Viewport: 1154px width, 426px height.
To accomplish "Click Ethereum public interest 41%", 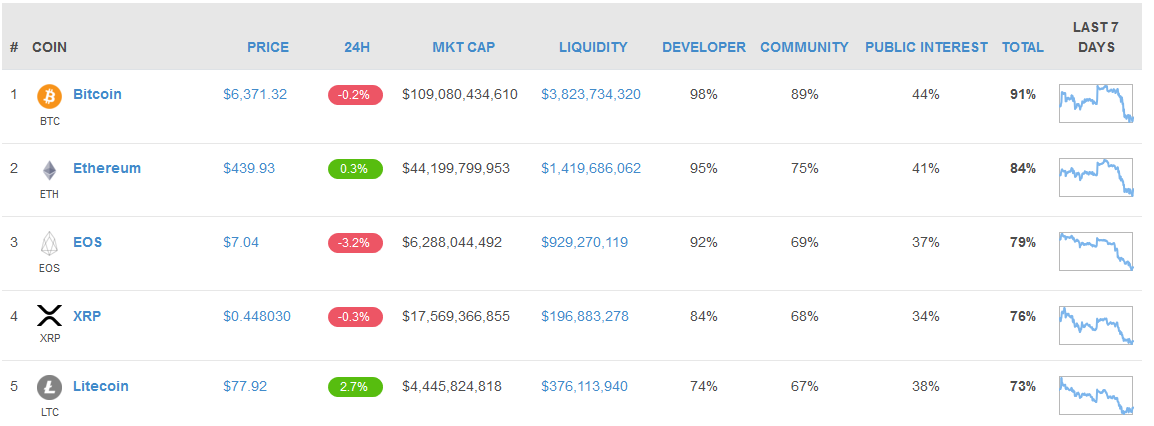I will pyautogui.click(x=925, y=168).
